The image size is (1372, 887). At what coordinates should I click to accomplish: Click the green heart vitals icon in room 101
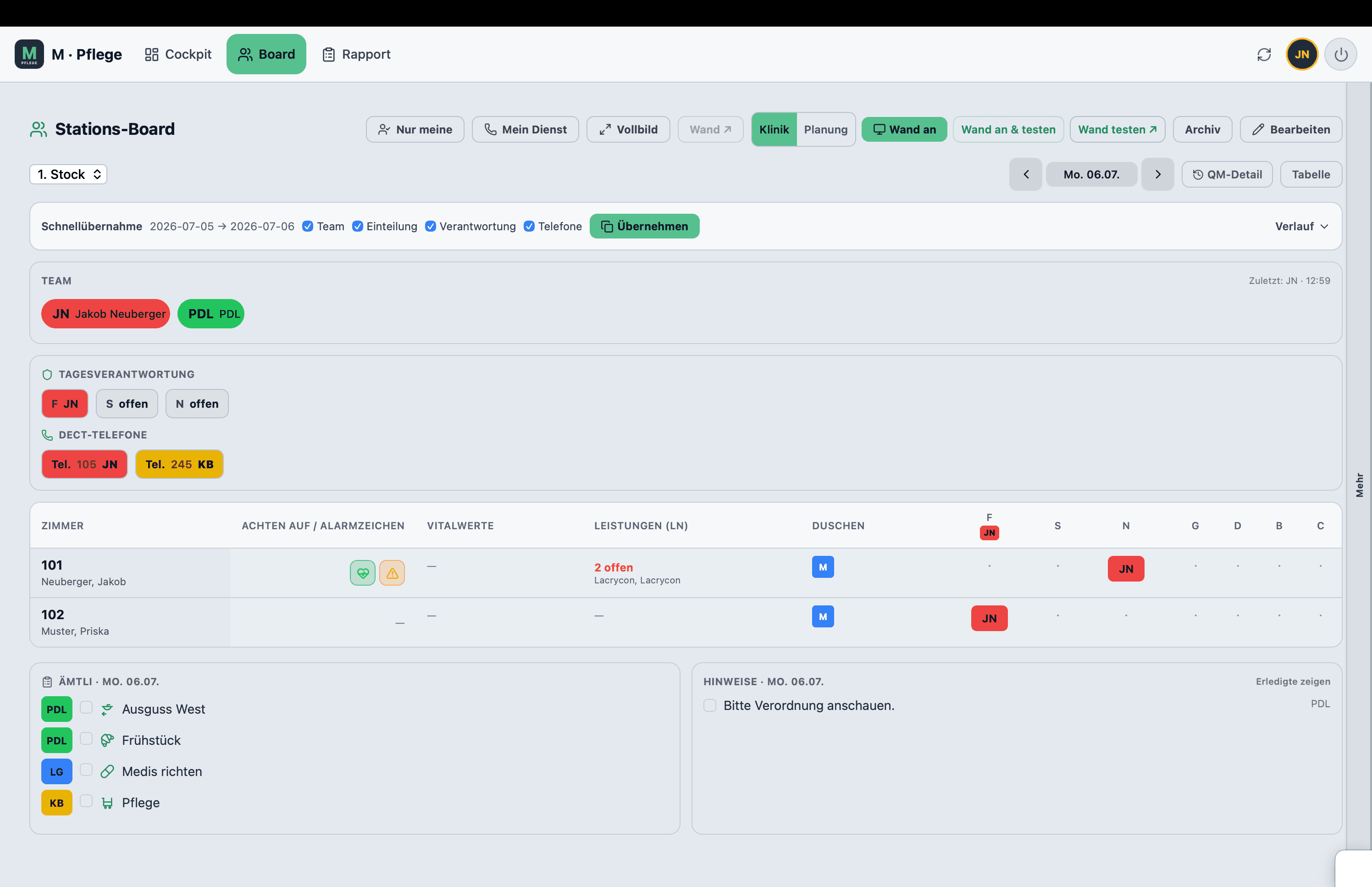[363, 573]
